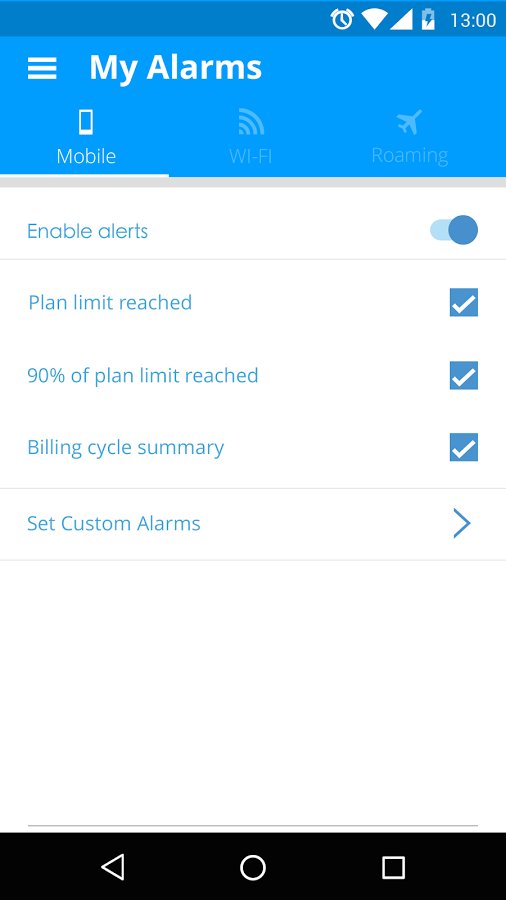506x900 pixels.
Task: Uncheck 90% of plan limit reached checkbox
Action: pyautogui.click(x=464, y=375)
